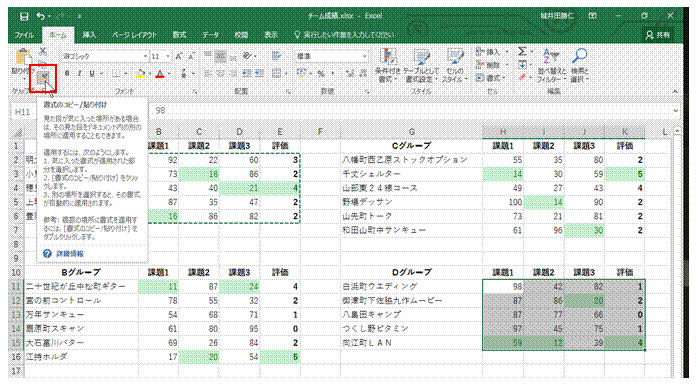
Task: Toggle Italic formatting
Action: [x=79, y=73]
